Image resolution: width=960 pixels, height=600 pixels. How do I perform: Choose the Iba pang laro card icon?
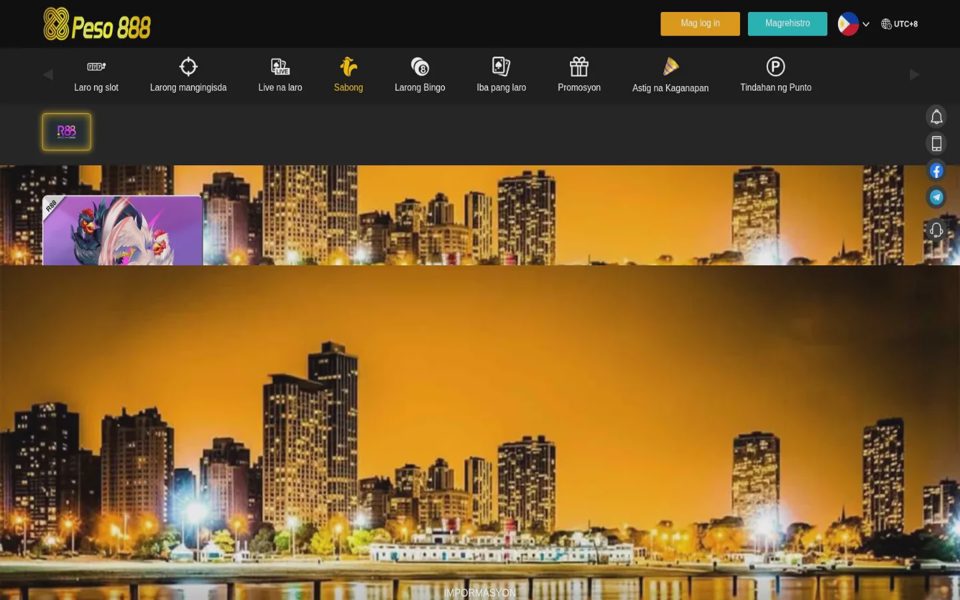(x=501, y=66)
